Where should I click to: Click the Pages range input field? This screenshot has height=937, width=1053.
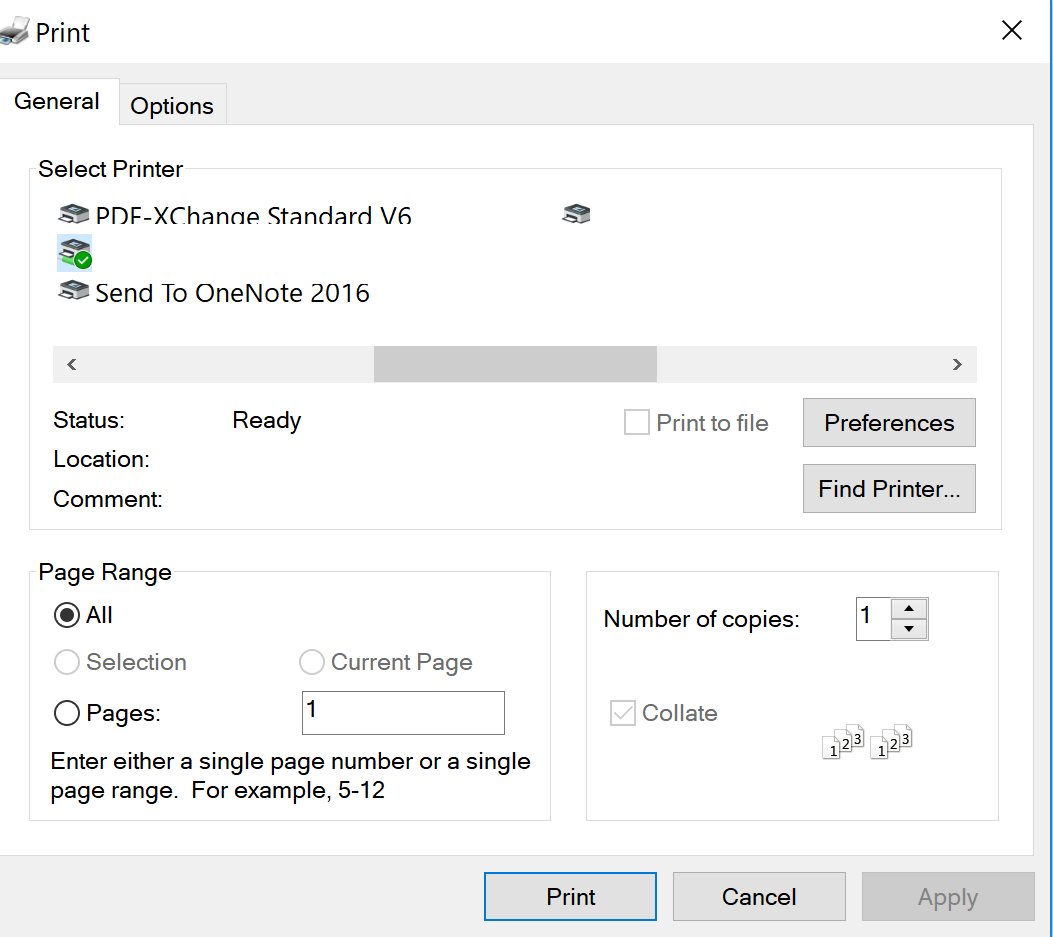coord(403,713)
